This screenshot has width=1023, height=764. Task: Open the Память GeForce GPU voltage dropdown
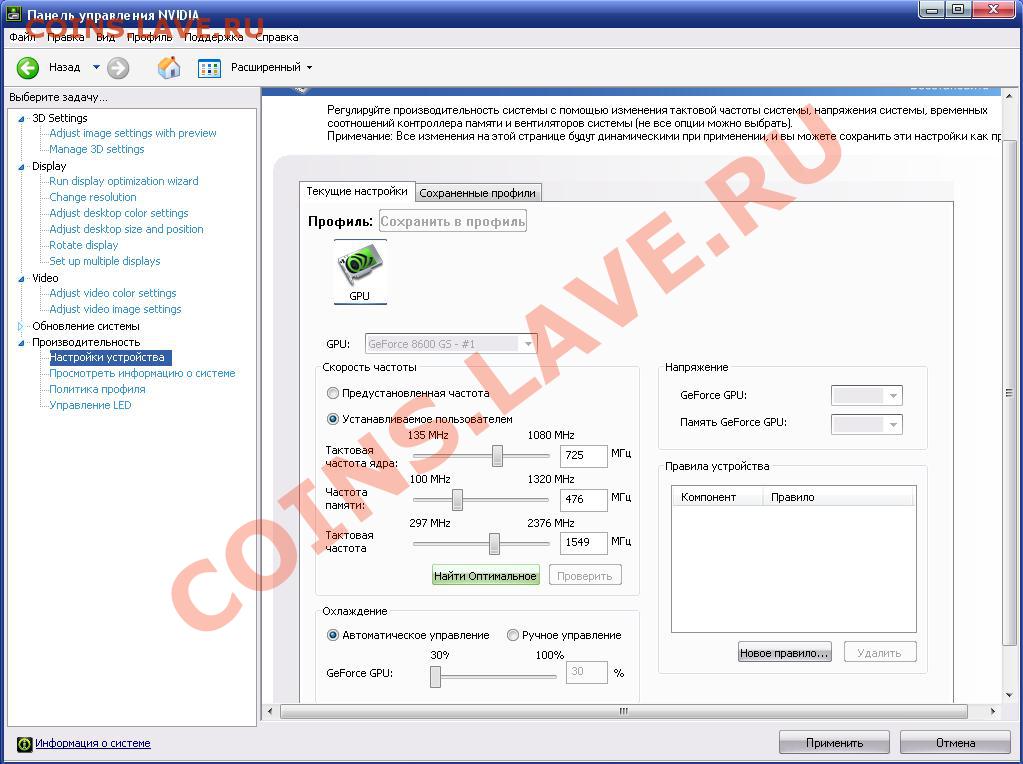point(866,424)
